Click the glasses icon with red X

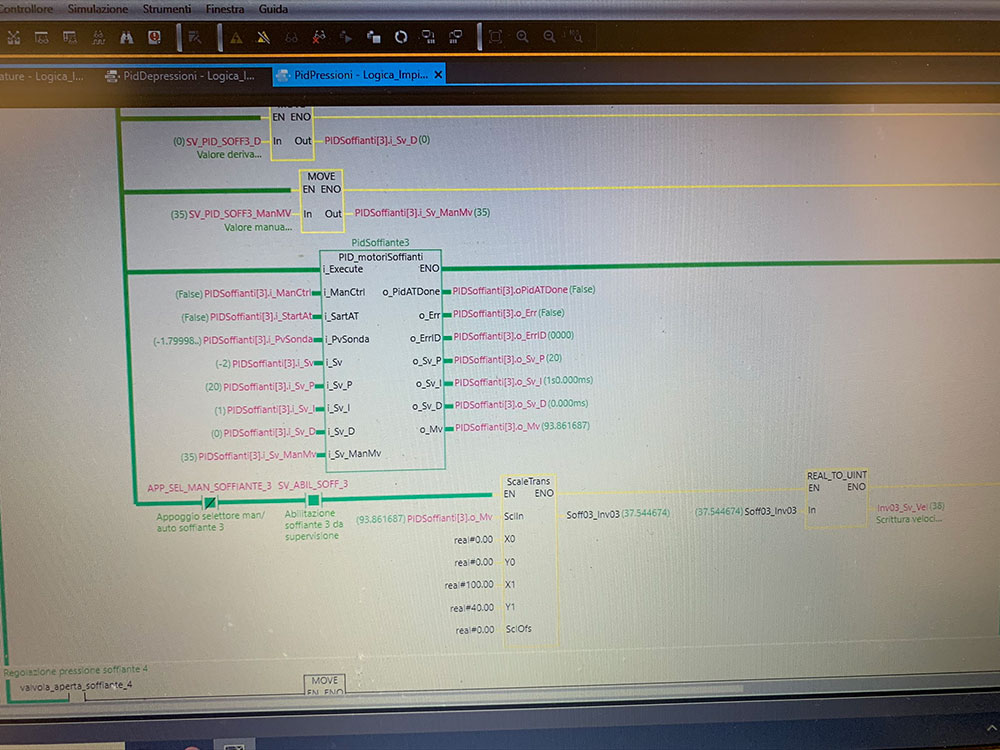tap(319, 38)
